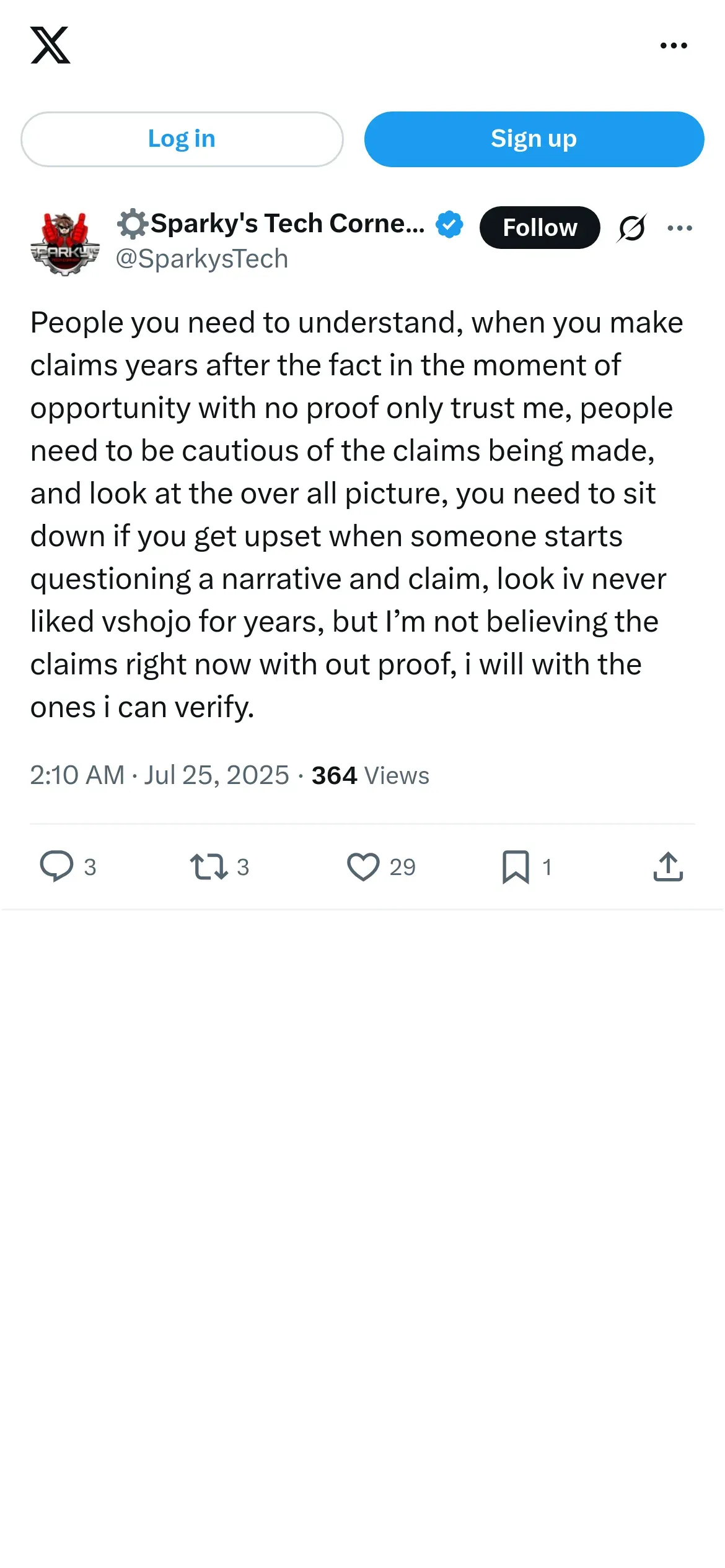The image size is (725, 1568).
Task: Select the post text body
Action: coord(357,515)
